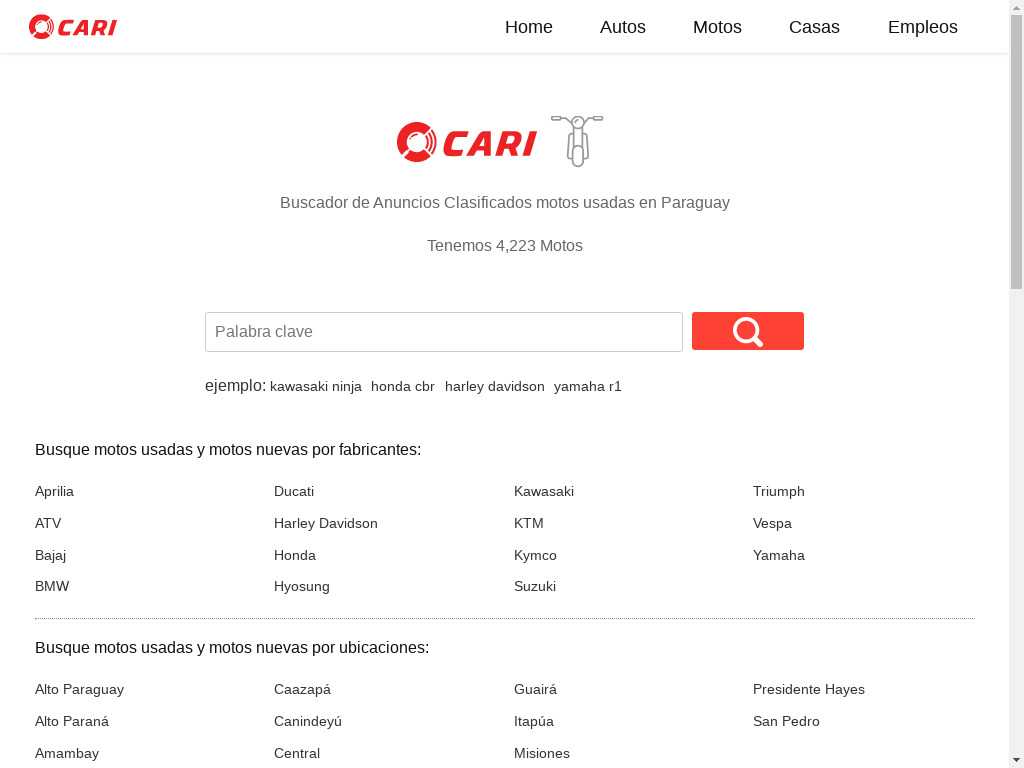Image resolution: width=1024 pixels, height=768 pixels.
Task: Click the scrollbar down arrow
Action: tap(1016, 761)
